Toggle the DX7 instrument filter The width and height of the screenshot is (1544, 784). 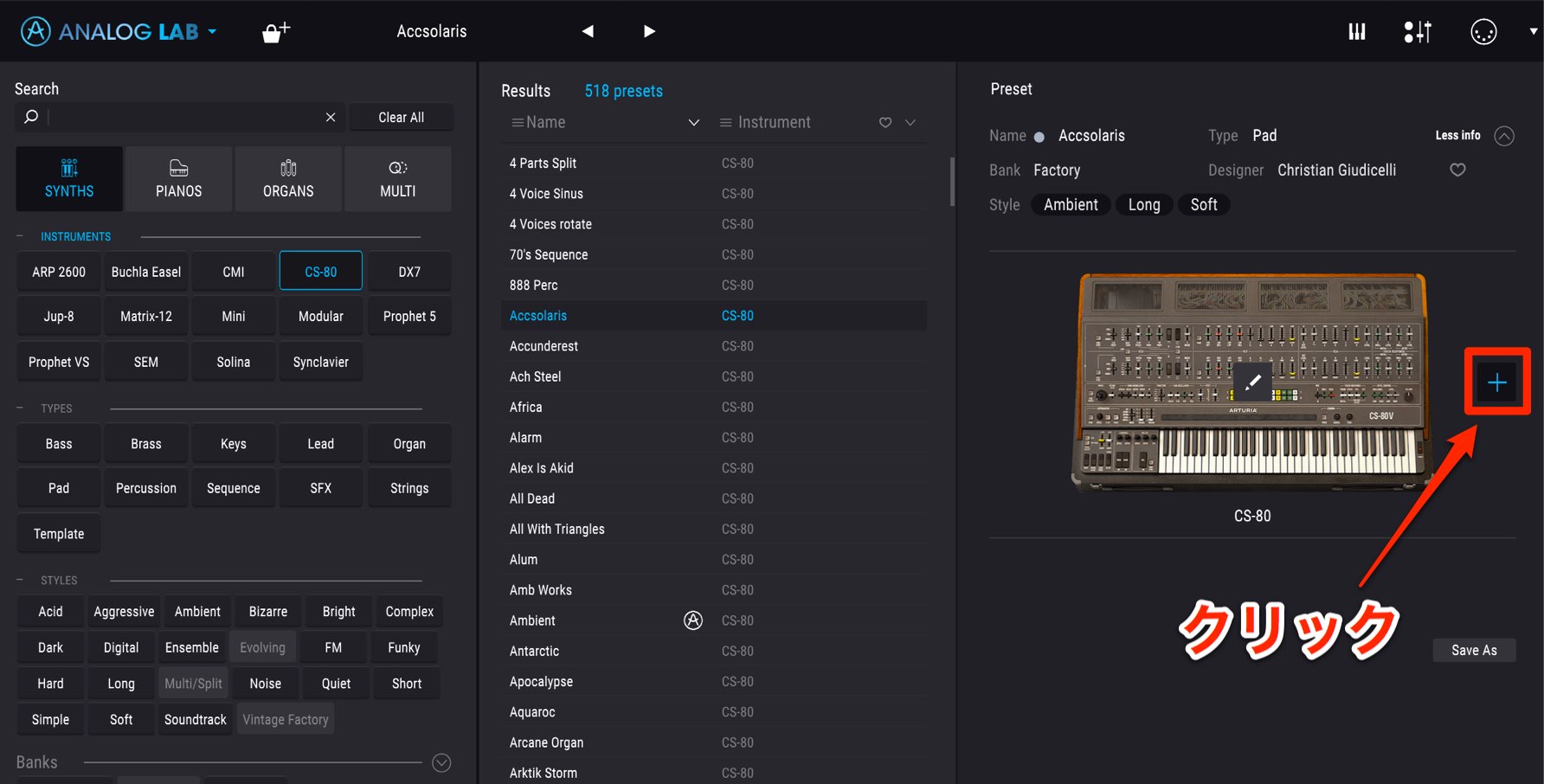(x=409, y=272)
